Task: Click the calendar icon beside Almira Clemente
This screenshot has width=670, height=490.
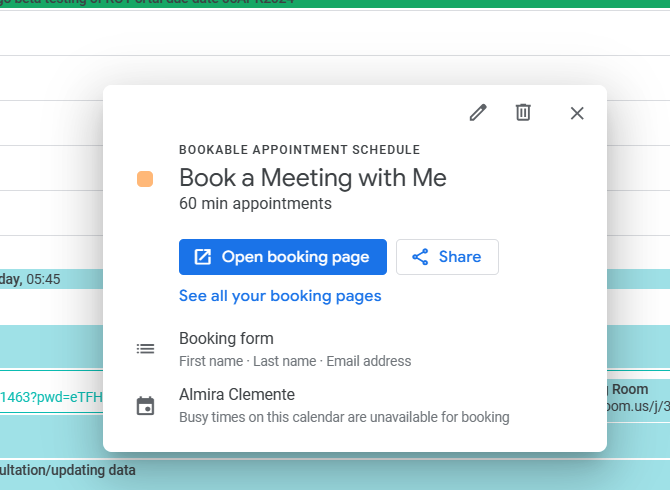Action: click(145, 406)
